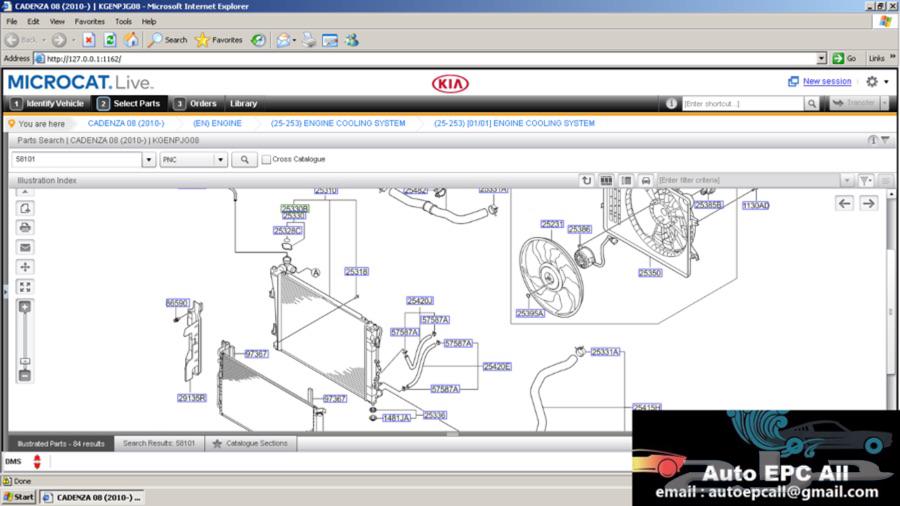Open the Favorites menu in IE
The height and width of the screenshot is (506, 900).
[x=90, y=21]
